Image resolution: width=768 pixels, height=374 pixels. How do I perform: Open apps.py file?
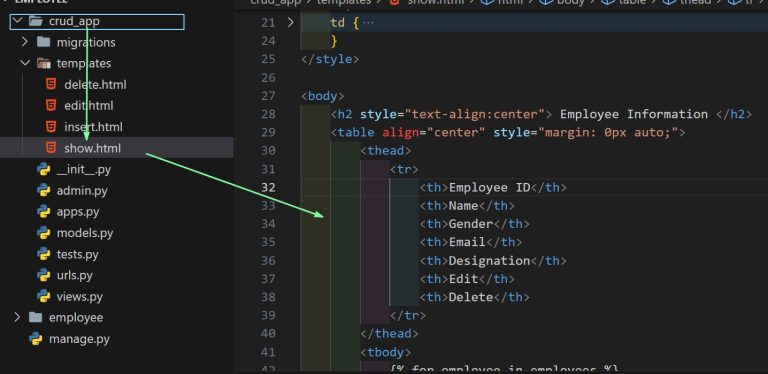[x=78, y=212]
